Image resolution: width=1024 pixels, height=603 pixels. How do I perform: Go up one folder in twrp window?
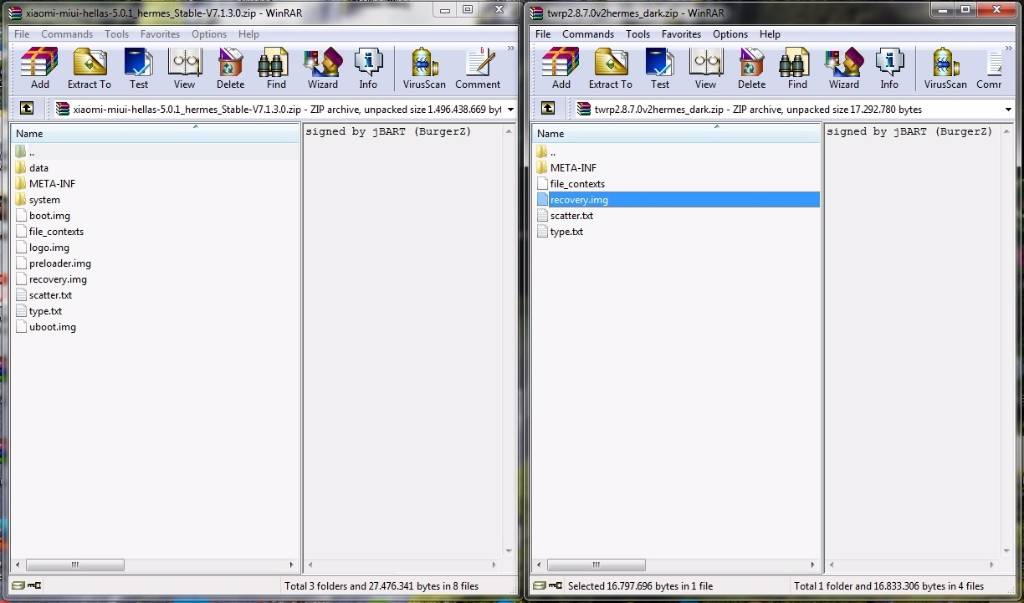547,108
